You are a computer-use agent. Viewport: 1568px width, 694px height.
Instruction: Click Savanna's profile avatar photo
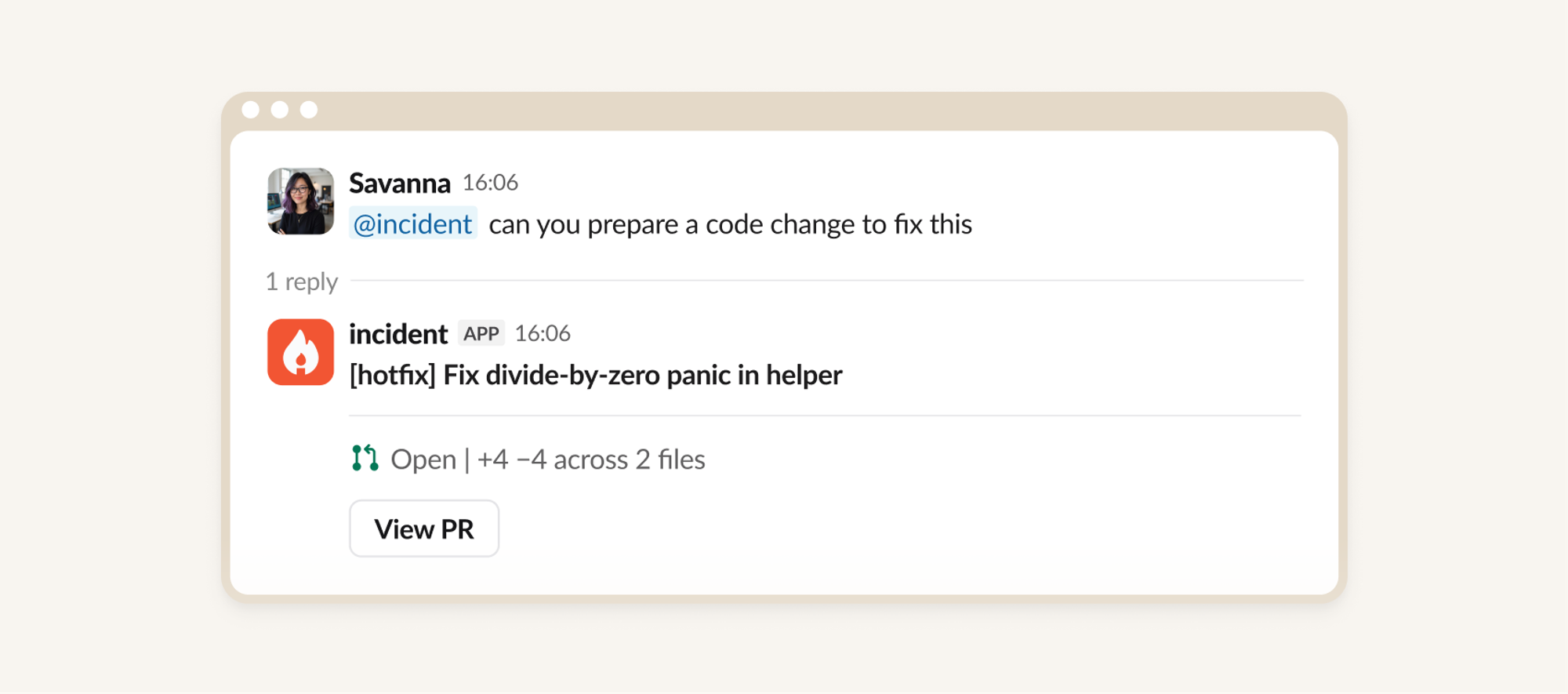tap(300, 201)
